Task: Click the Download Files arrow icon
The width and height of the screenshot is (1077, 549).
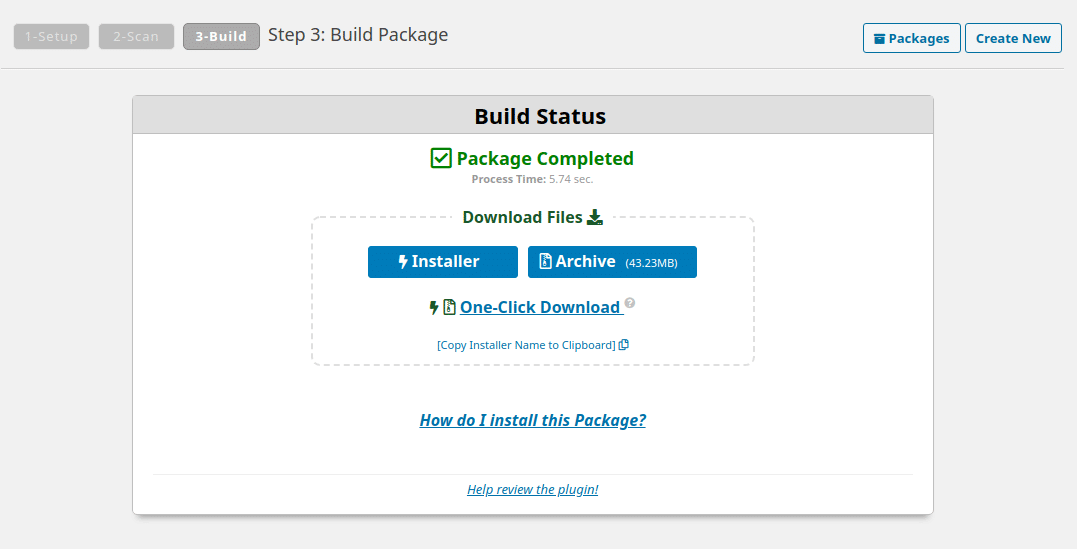Action: coord(595,217)
